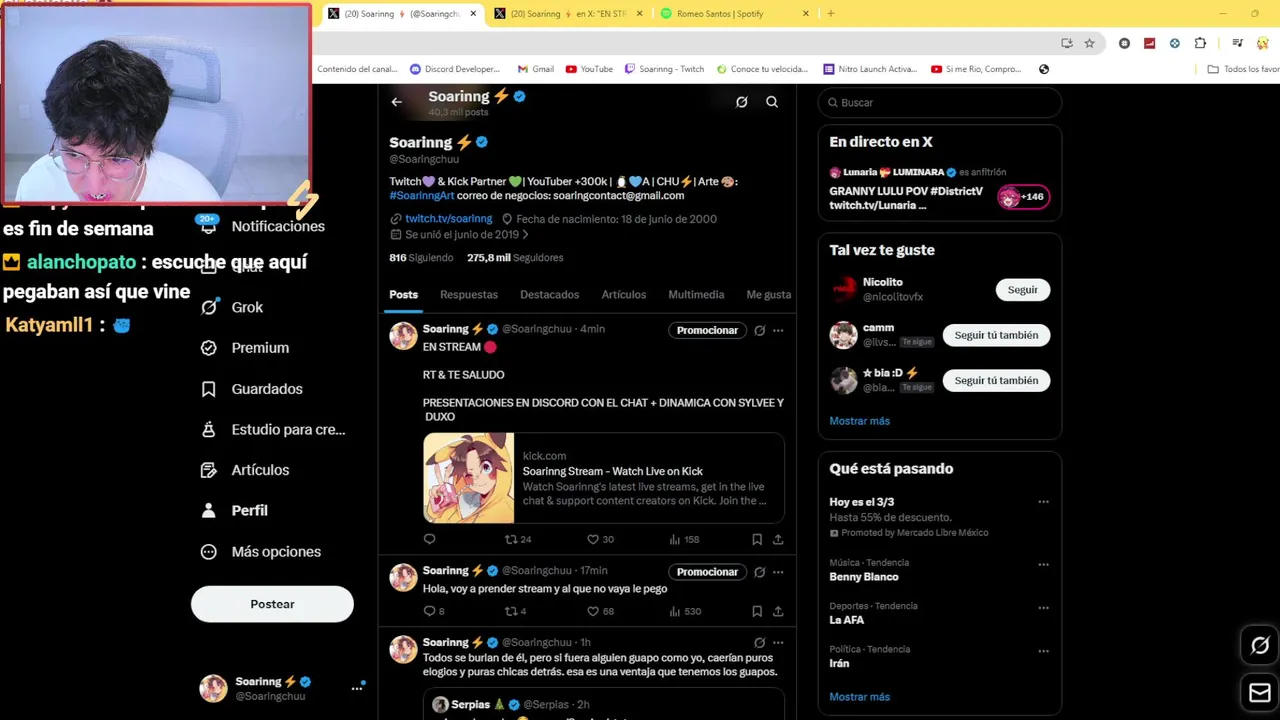Follow bia :D back with Seguir tú también
1280x720 pixels.
point(996,381)
